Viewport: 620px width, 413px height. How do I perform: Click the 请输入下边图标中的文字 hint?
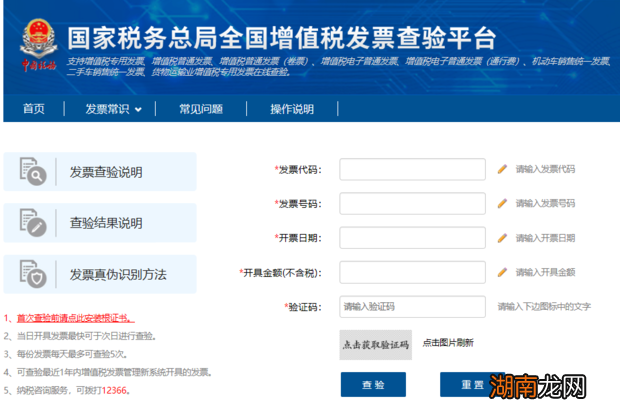(544, 307)
